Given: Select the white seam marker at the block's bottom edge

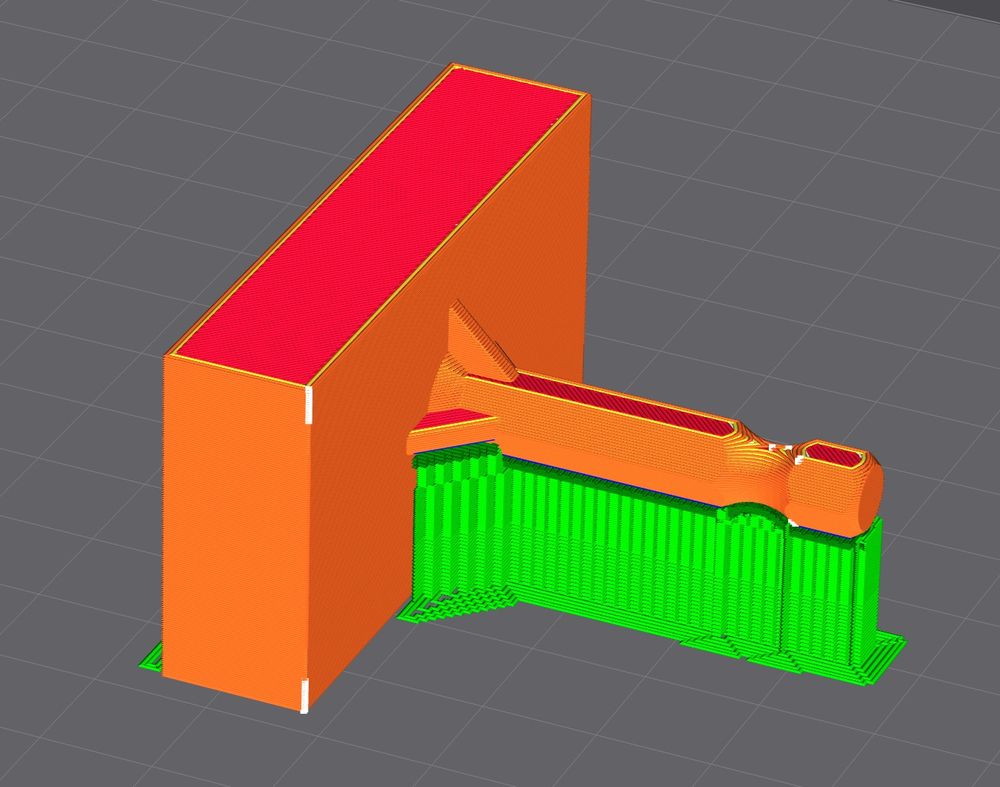Looking at the screenshot, I should [304, 695].
